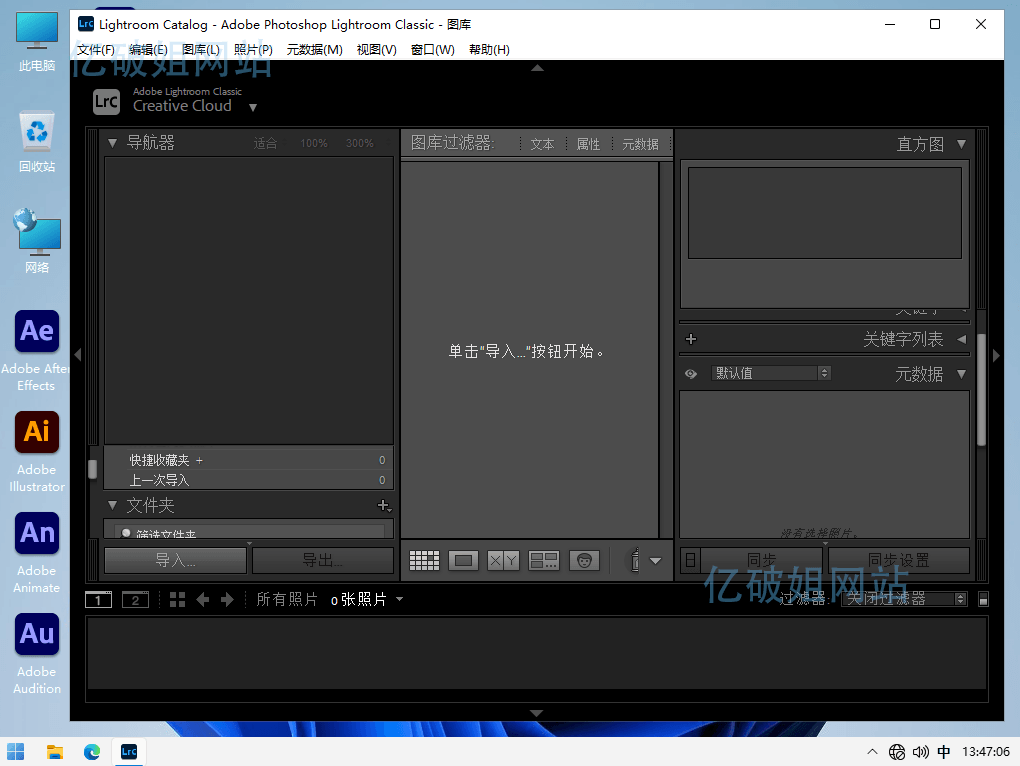Open 图库(L) menu
The height and width of the screenshot is (766, 1020).
[x=200, y=49]
